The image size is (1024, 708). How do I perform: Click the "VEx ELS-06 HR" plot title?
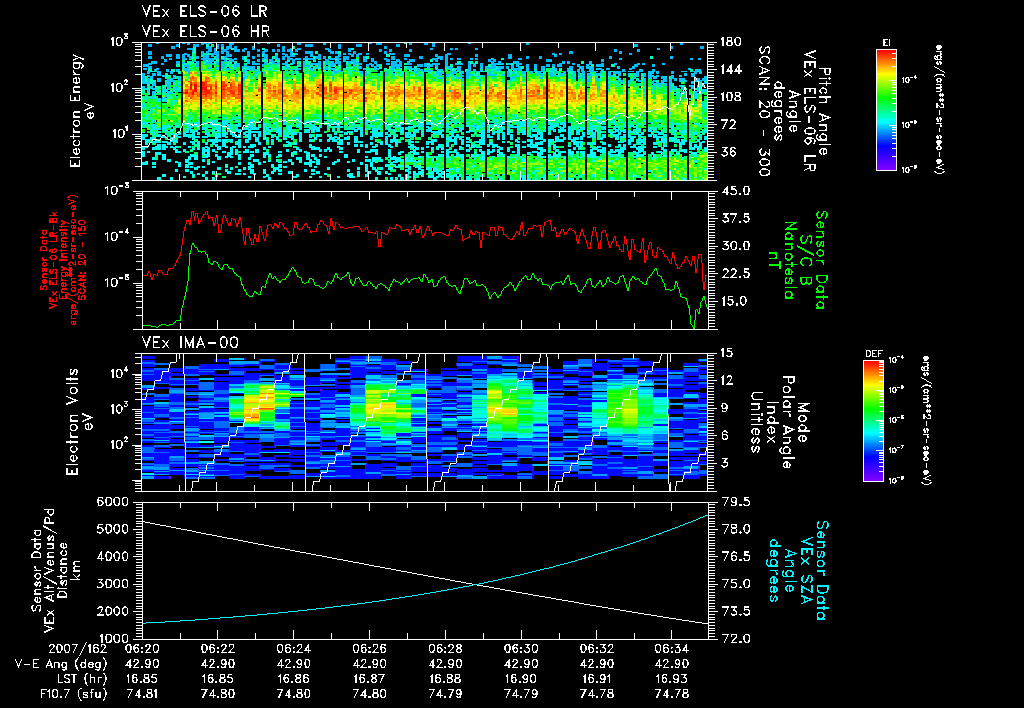[x=205, y=31]
